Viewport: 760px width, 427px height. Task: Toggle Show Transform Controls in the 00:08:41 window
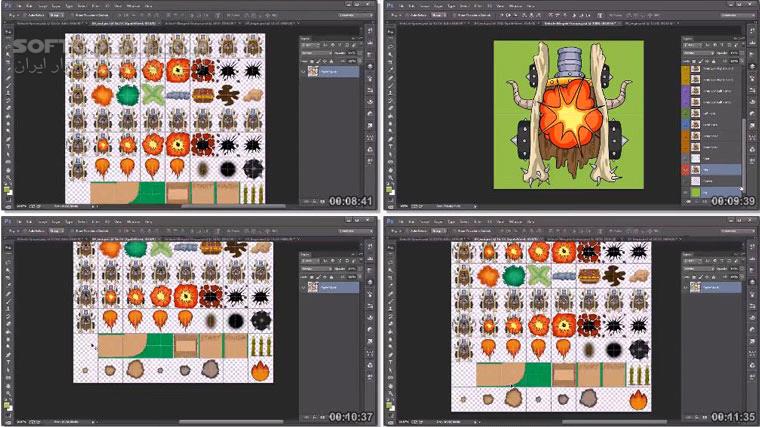pyautogui.click(x=71, y=15)
